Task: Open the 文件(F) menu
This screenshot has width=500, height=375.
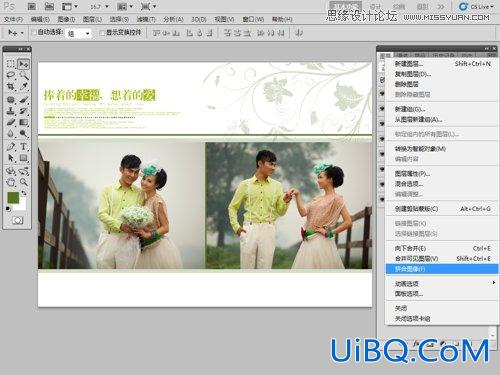Action: click(x=13, y=20)
